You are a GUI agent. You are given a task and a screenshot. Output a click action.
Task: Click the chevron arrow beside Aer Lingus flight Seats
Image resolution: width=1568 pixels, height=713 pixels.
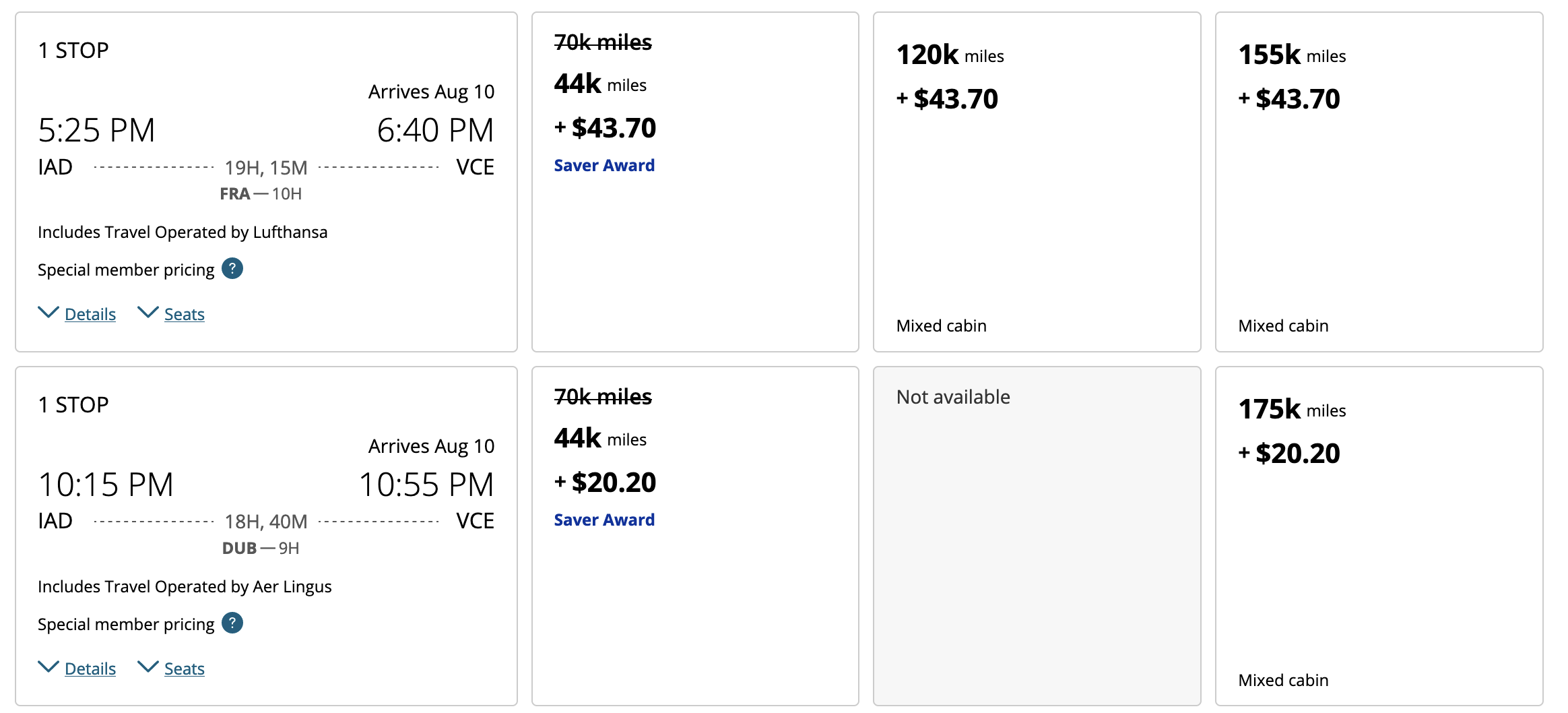[148, 666]
